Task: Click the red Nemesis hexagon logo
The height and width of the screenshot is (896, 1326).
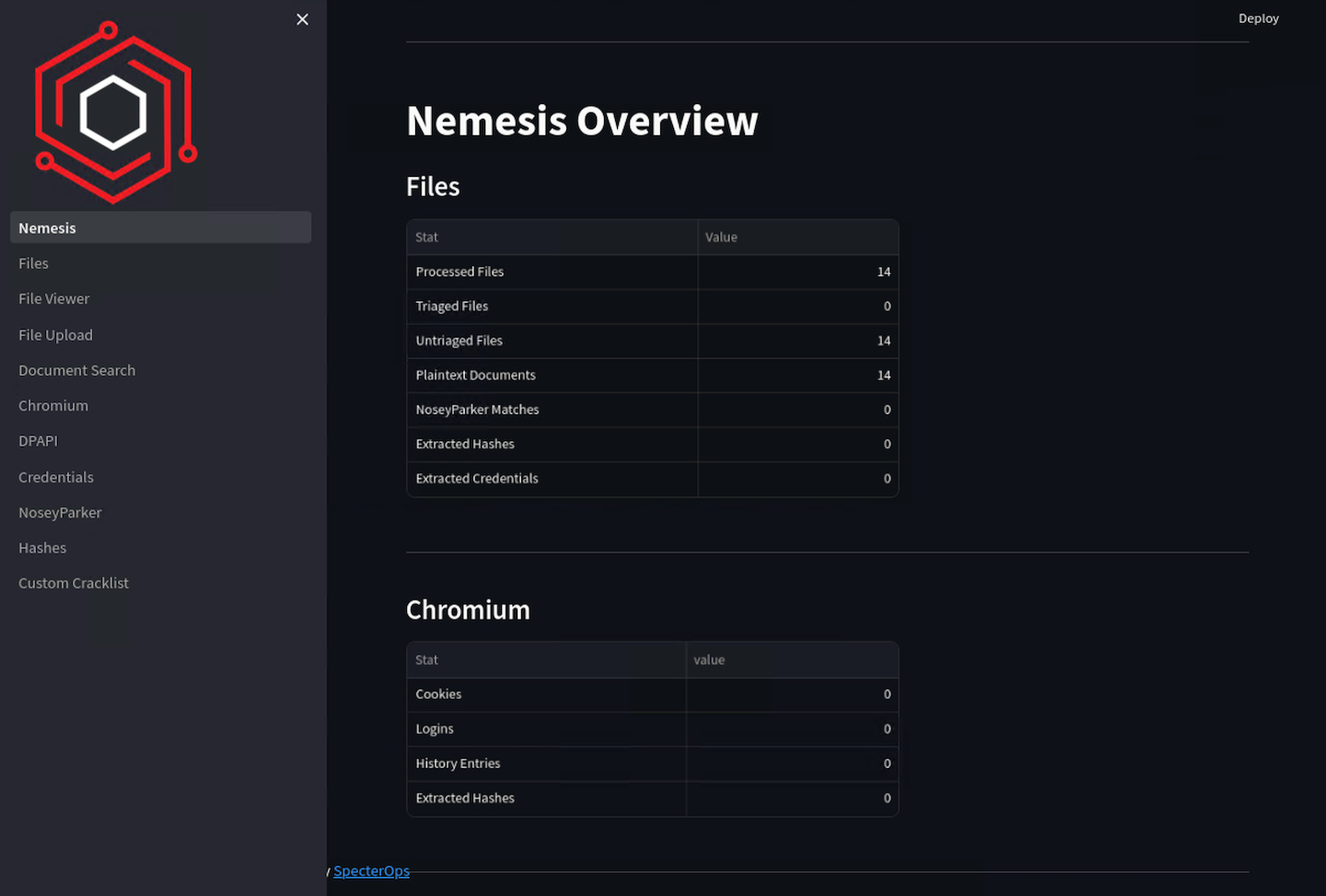Action: tap(116, 112)
